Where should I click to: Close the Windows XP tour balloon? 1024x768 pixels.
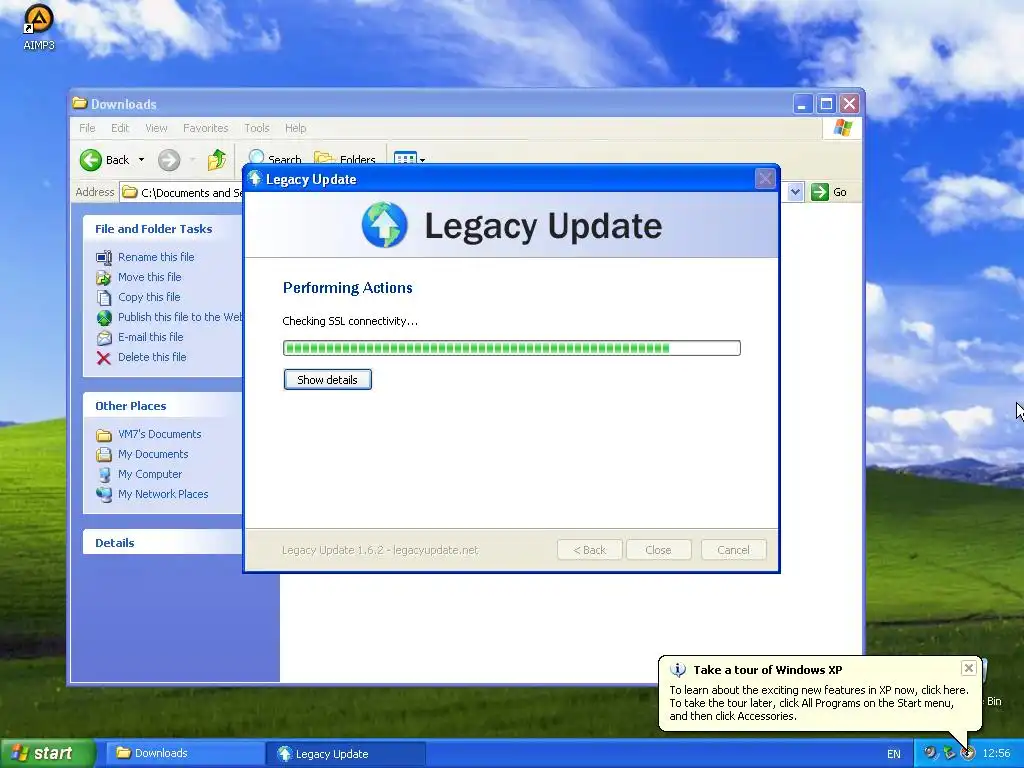(968, 667)
